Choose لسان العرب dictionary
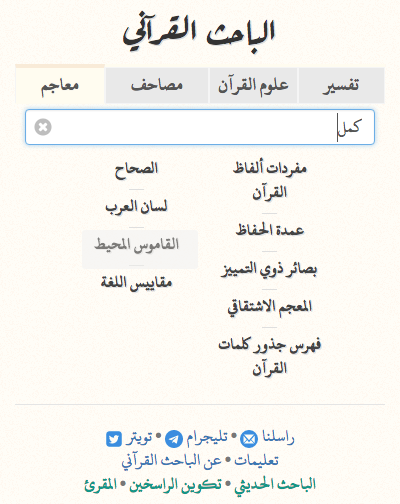Image resolution: width=400 pixels, height=504 pixels. 136,207
